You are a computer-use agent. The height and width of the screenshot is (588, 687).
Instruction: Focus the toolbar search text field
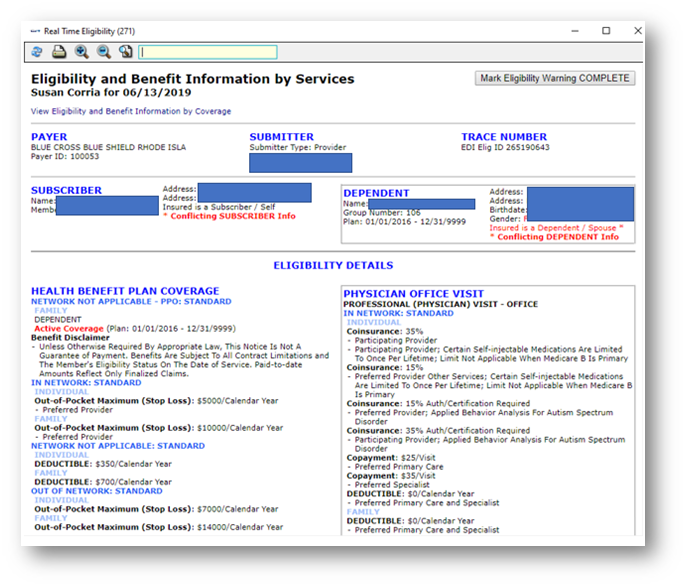[x=208, y=52]
